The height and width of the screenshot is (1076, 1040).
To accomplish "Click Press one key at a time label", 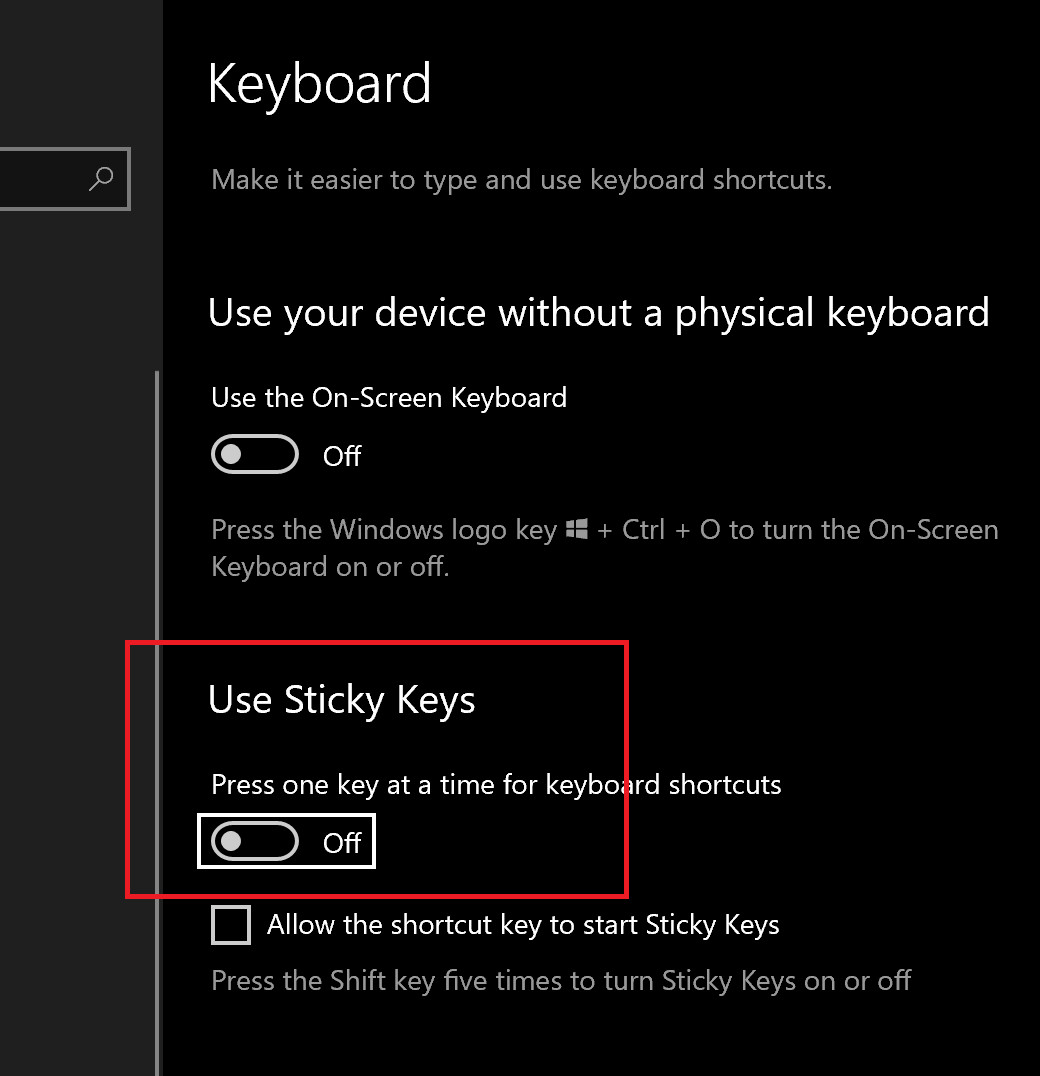I will tap(496, 785).
